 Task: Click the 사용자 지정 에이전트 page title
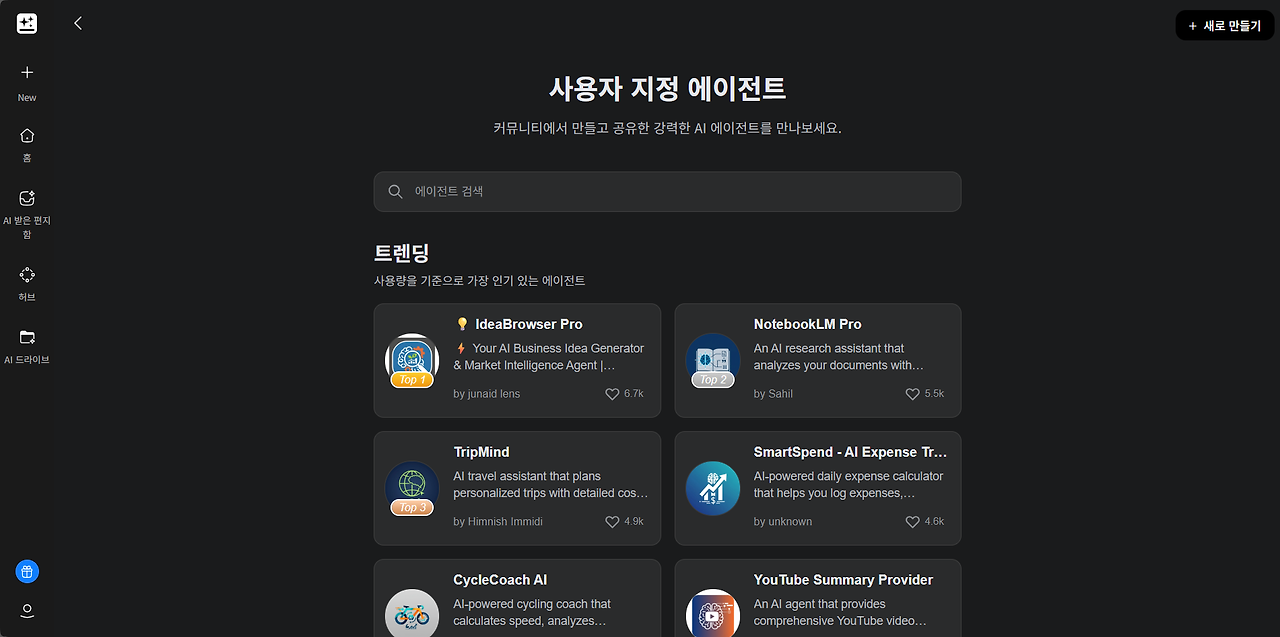[x=667, y=88]
